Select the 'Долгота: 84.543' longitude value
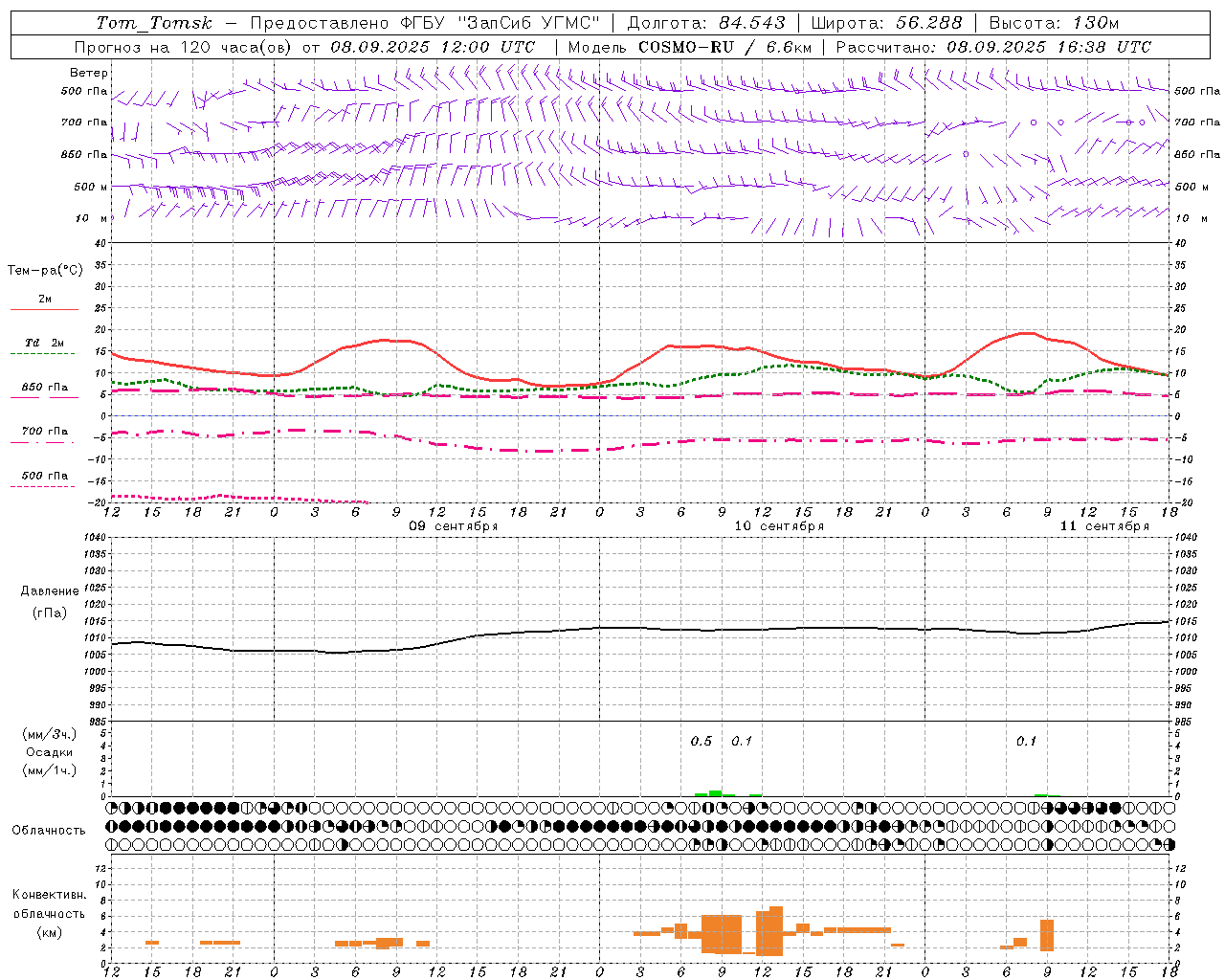Screen dimensions: 1225x980 706,23
